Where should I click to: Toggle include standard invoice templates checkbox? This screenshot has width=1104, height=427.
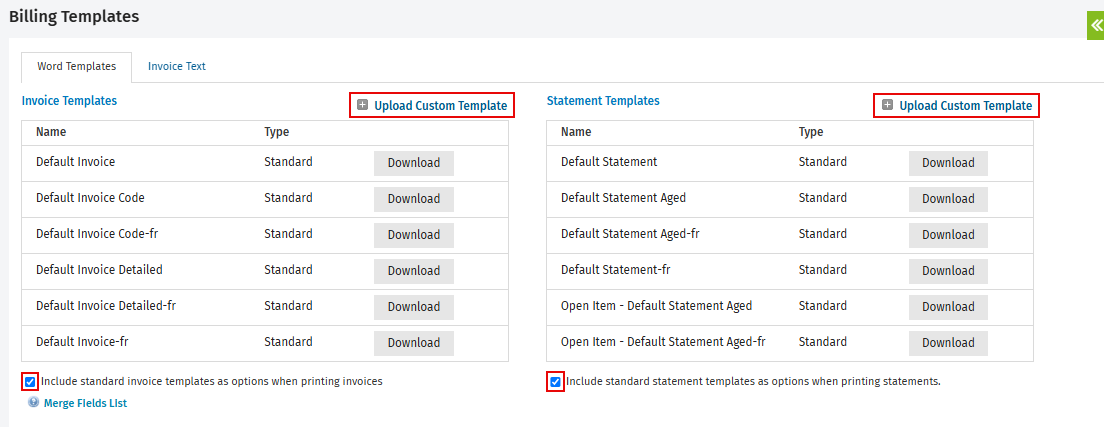[x=30, y=382]
